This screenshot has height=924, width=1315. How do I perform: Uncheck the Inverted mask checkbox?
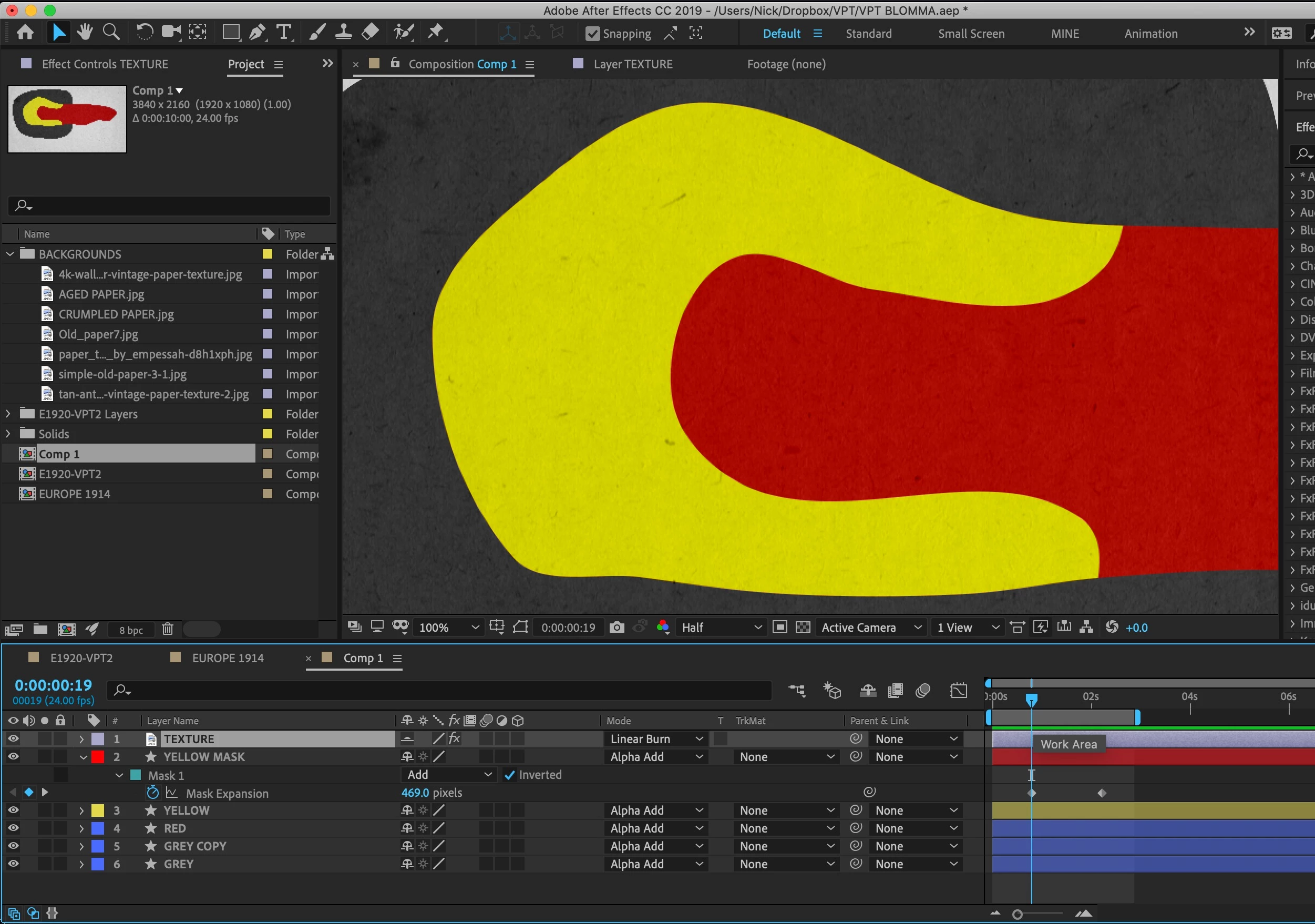click(x=509, y=775)
